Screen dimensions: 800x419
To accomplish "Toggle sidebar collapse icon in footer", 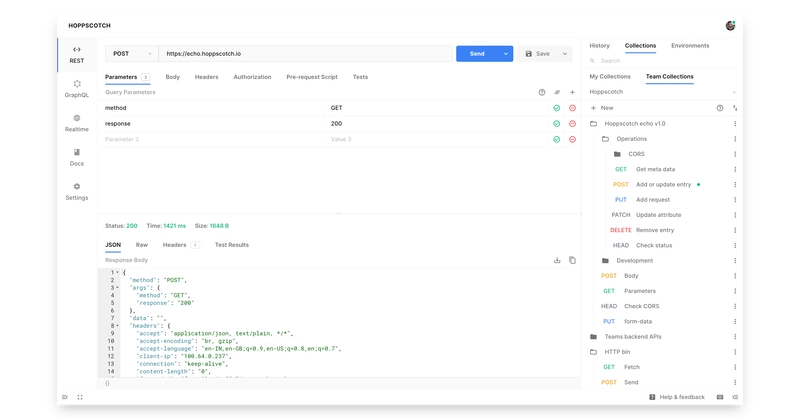I will [65, 397].
